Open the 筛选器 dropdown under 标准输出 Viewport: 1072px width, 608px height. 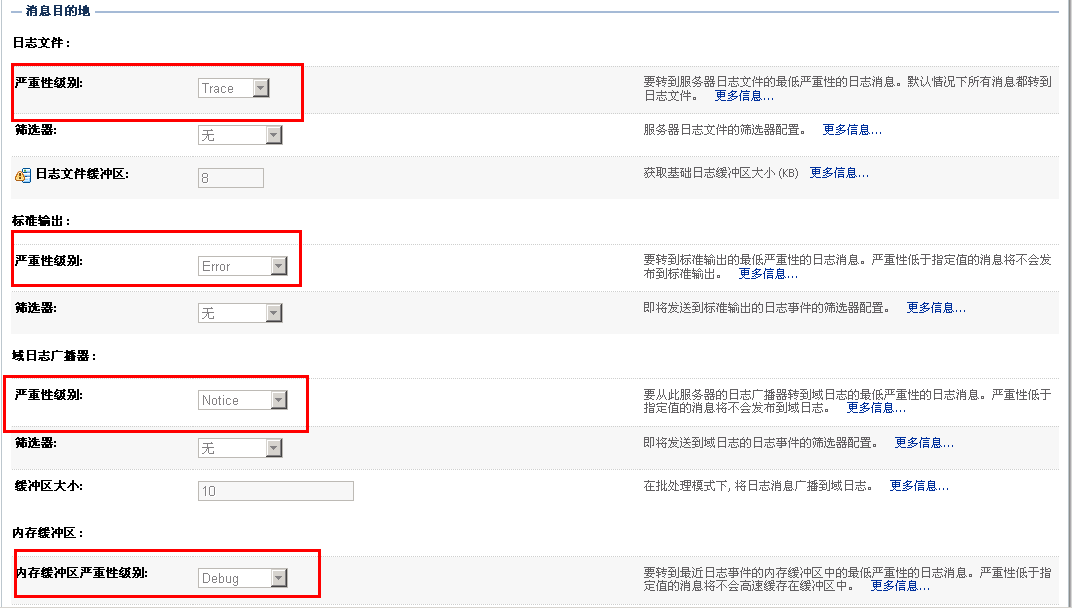click(x=240, y=313)
